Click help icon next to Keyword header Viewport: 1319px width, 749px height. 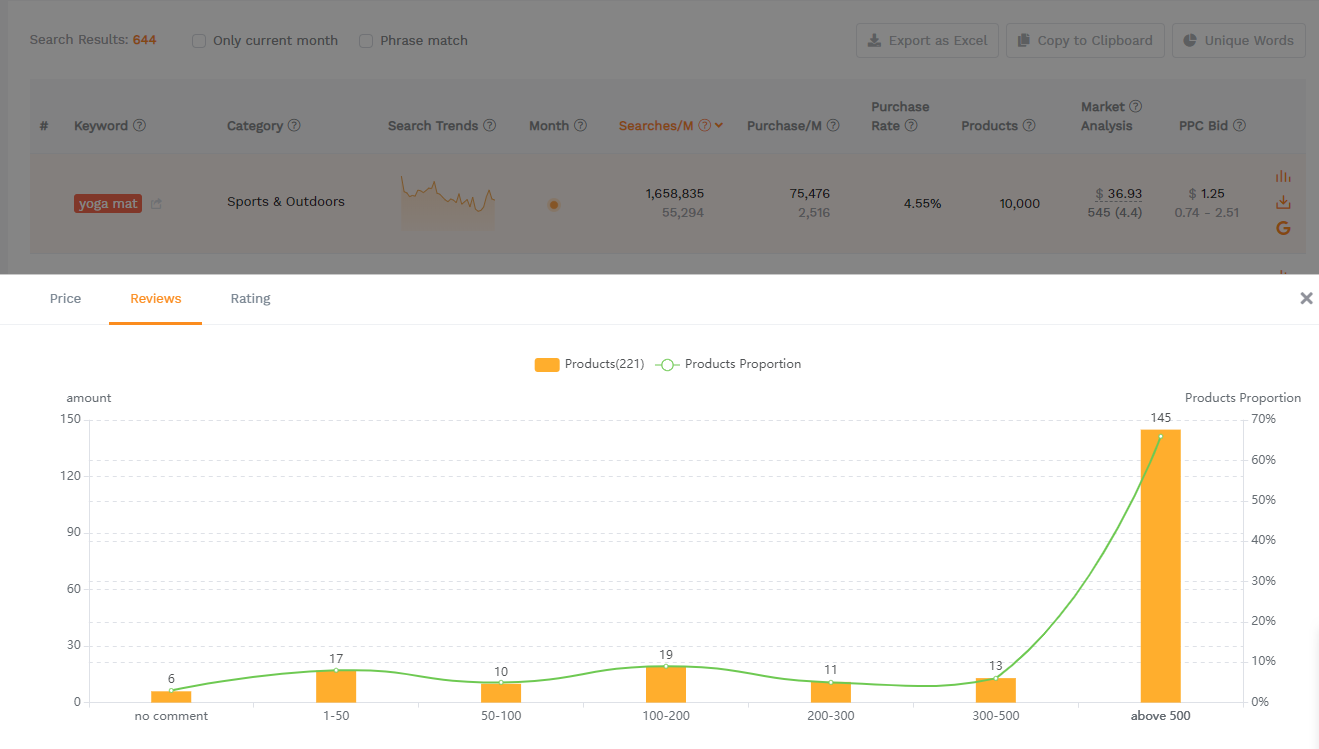140,126
